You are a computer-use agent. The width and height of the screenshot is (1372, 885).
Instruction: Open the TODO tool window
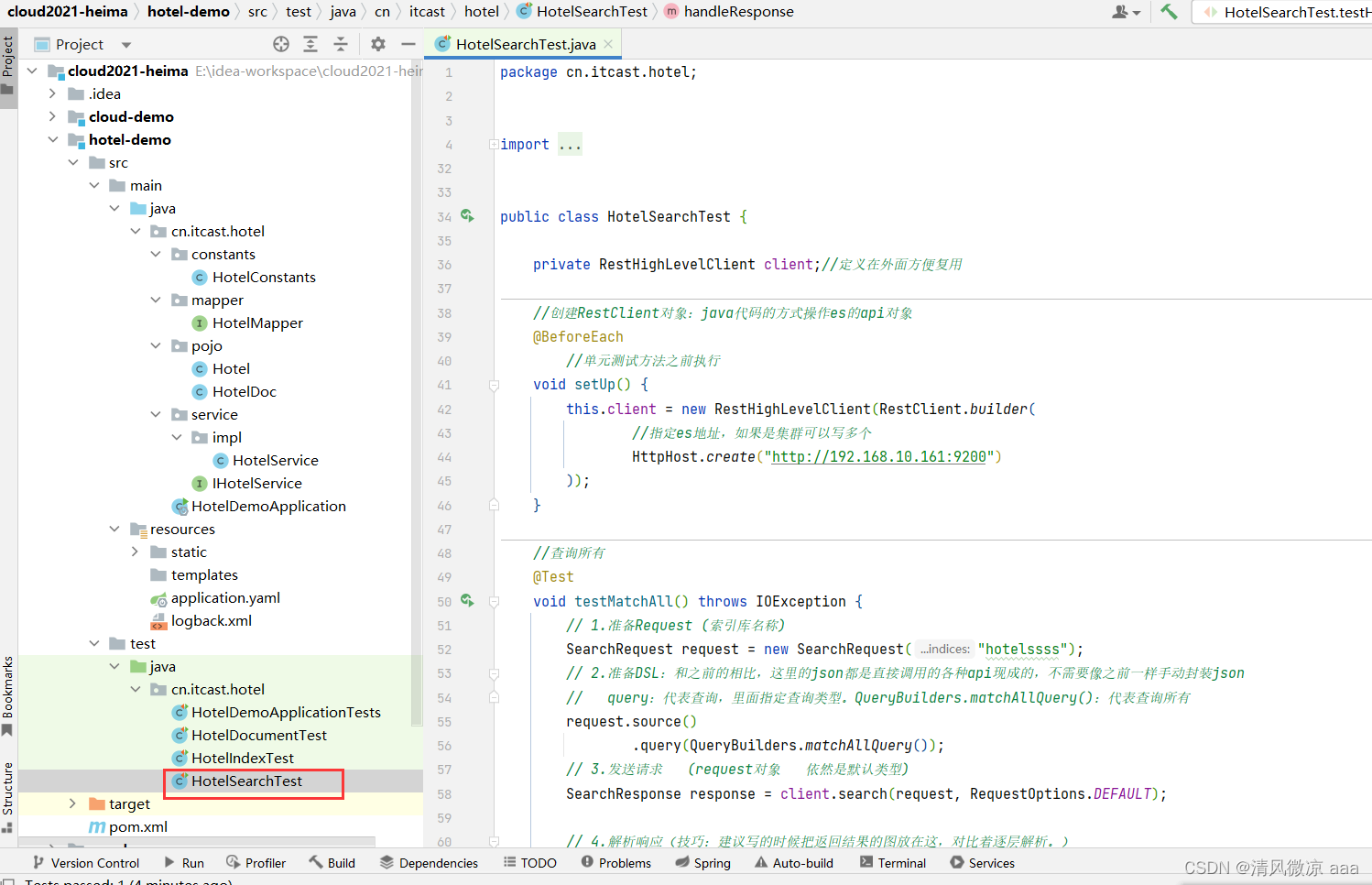point(530,863)
